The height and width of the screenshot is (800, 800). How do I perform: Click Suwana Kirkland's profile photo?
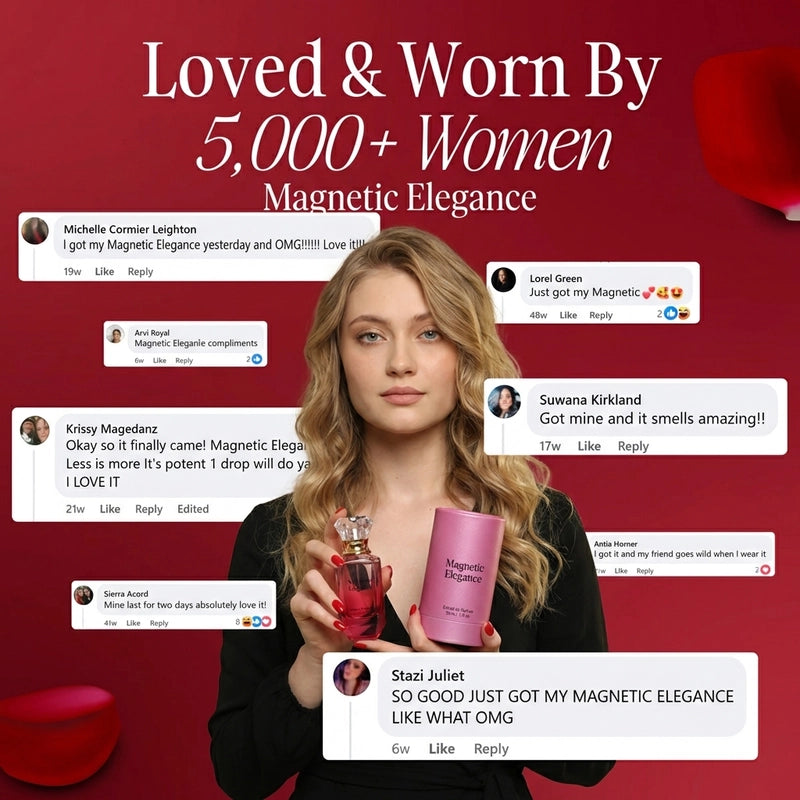tap(504, 402)
